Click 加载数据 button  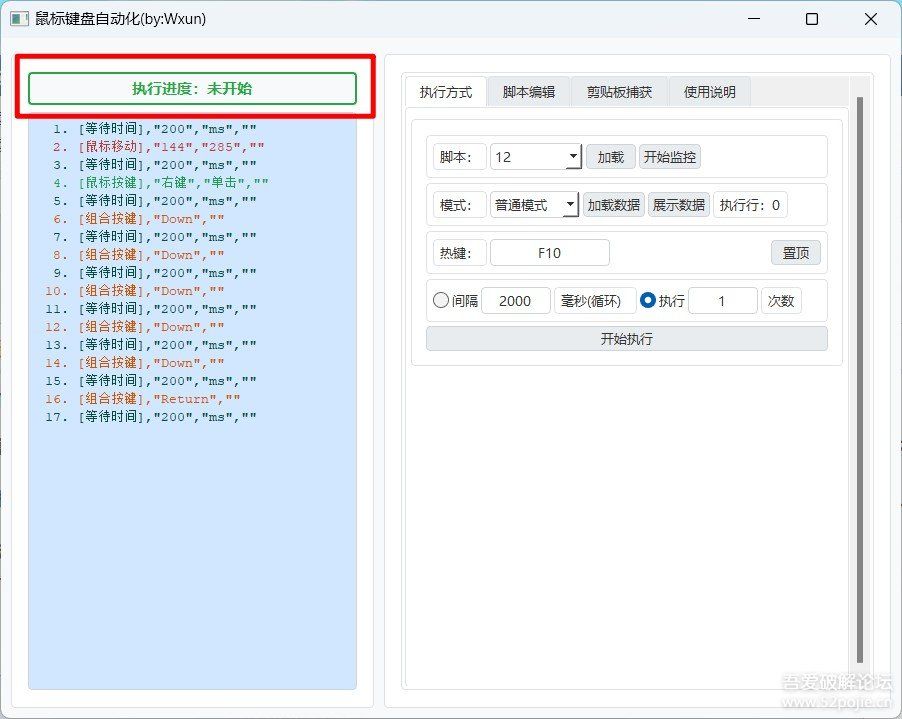(x=614, y=205)
